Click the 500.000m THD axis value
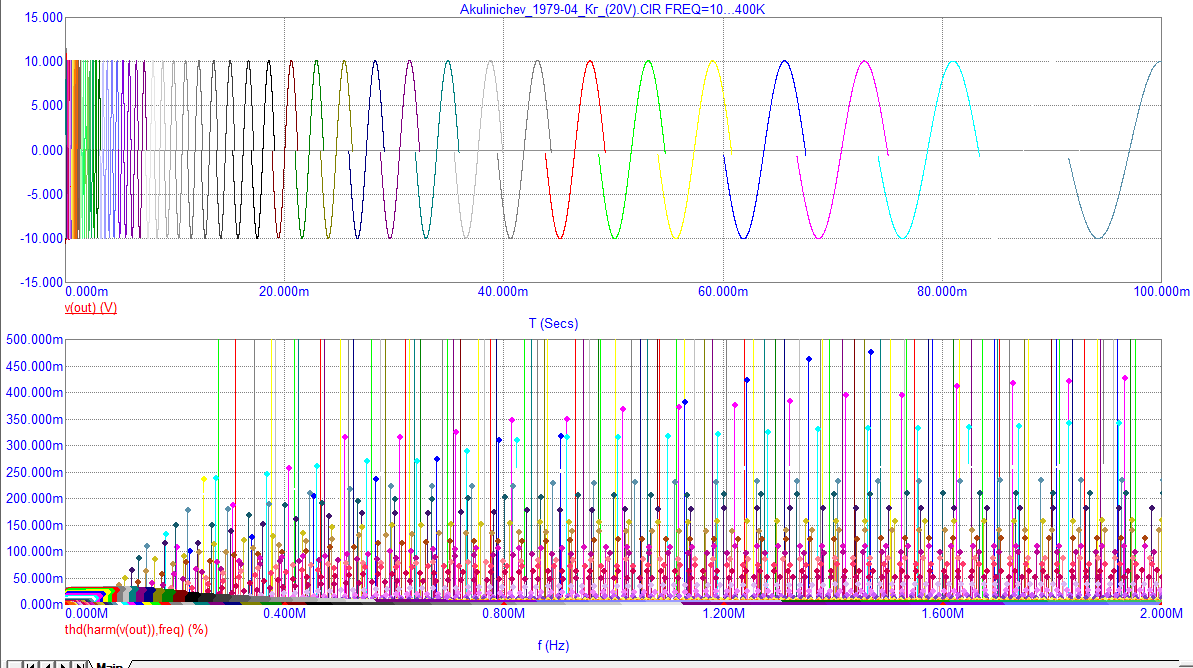Screen dimensions: 1193x668 pos(35,339)
